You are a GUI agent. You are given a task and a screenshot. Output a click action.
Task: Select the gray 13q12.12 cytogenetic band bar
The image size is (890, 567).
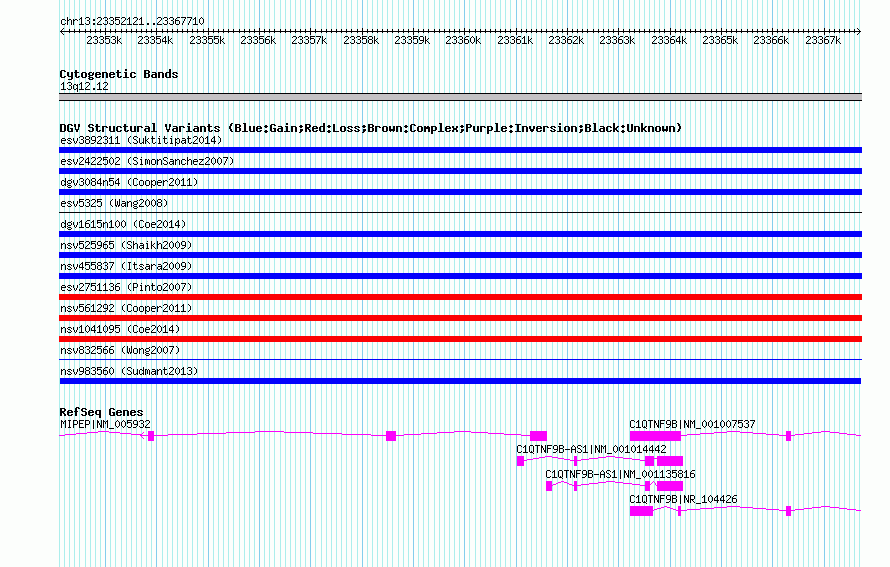tap(460, 97)
